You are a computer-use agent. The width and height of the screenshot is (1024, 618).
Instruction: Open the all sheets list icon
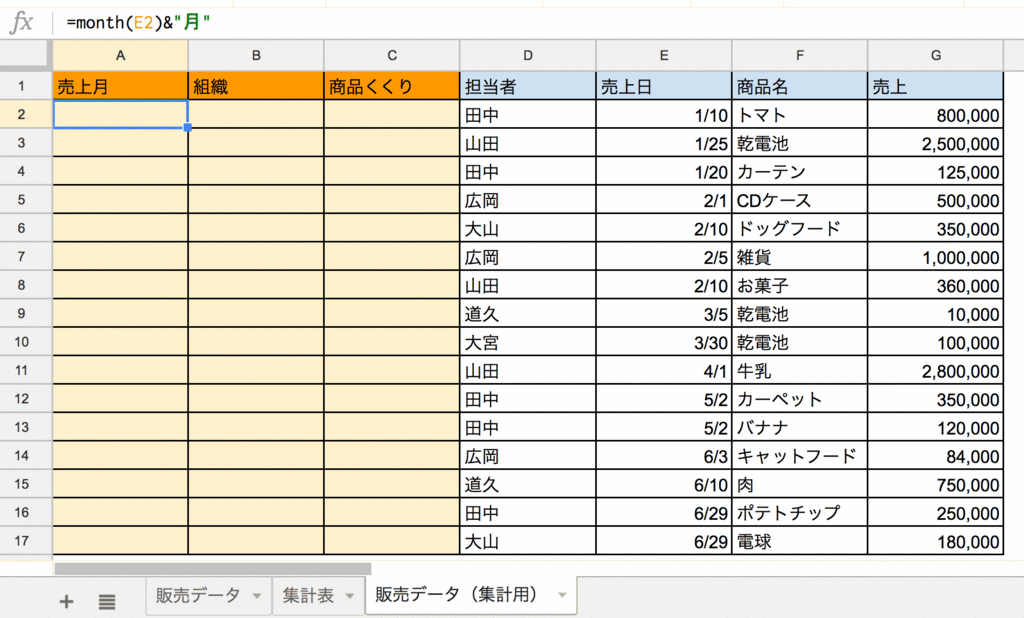(106, 601)
